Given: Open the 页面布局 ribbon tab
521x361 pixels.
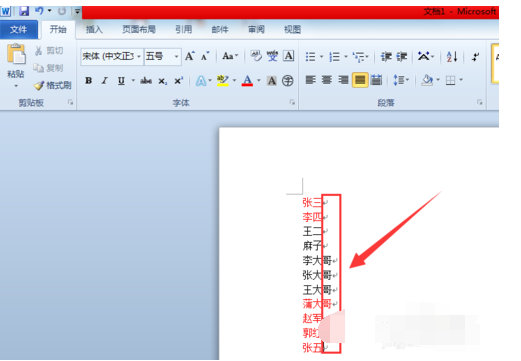Looking at the screenshot, I should pos(139,30).
